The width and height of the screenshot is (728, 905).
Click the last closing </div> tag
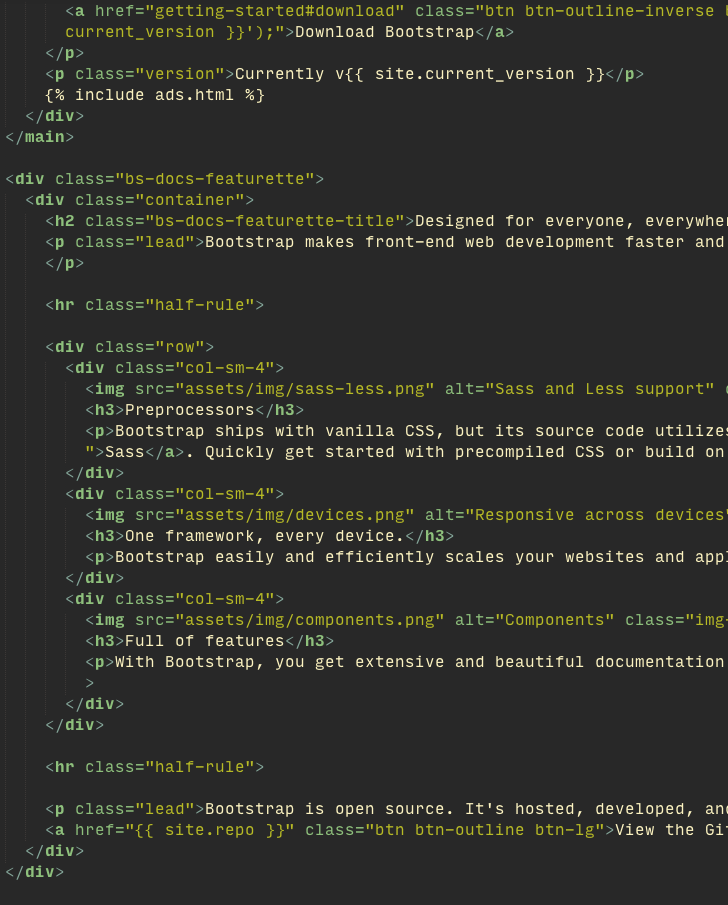(x=35, y=872)
